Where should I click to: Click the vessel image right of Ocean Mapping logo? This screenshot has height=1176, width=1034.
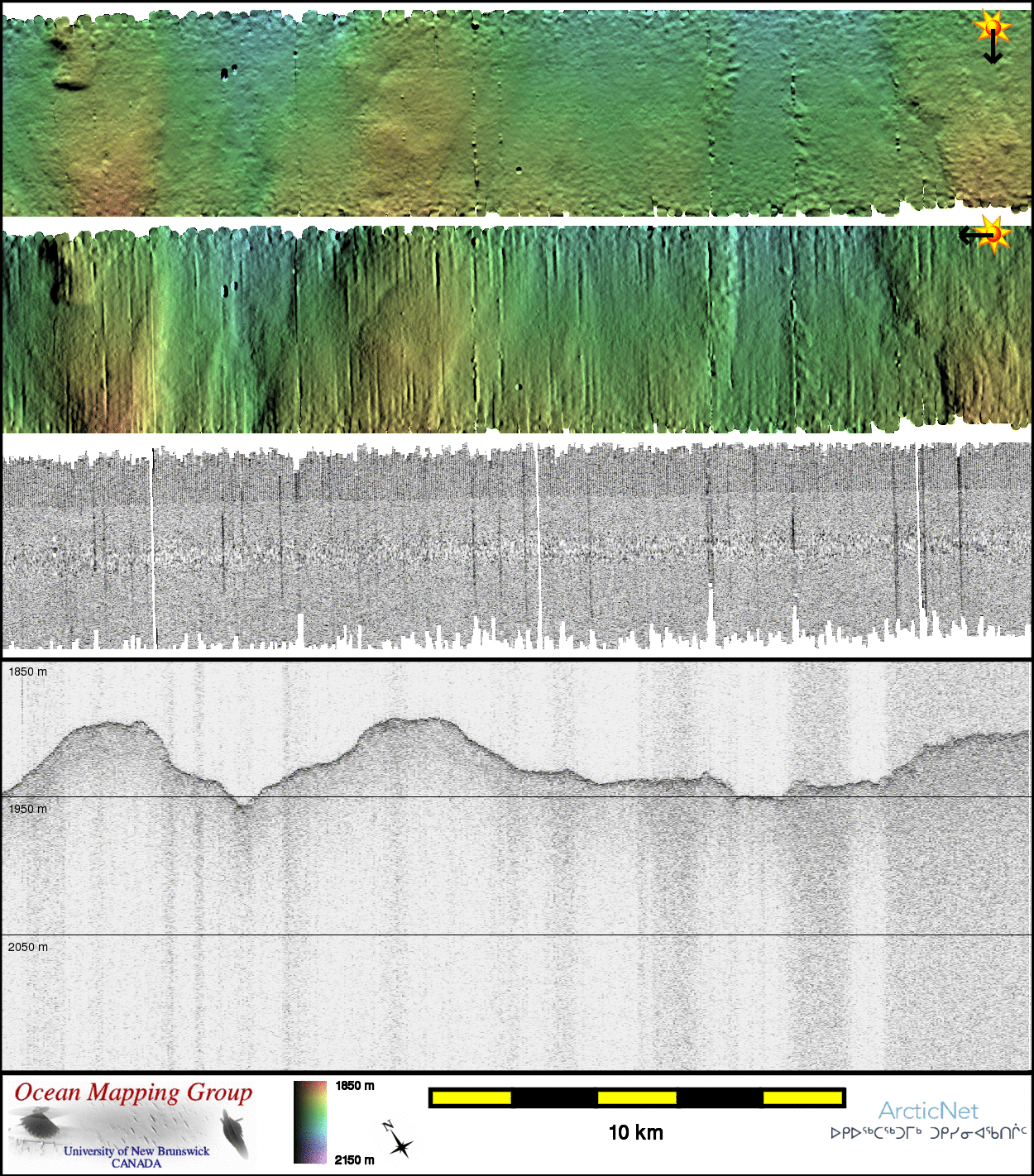(x=233, y=1133)
